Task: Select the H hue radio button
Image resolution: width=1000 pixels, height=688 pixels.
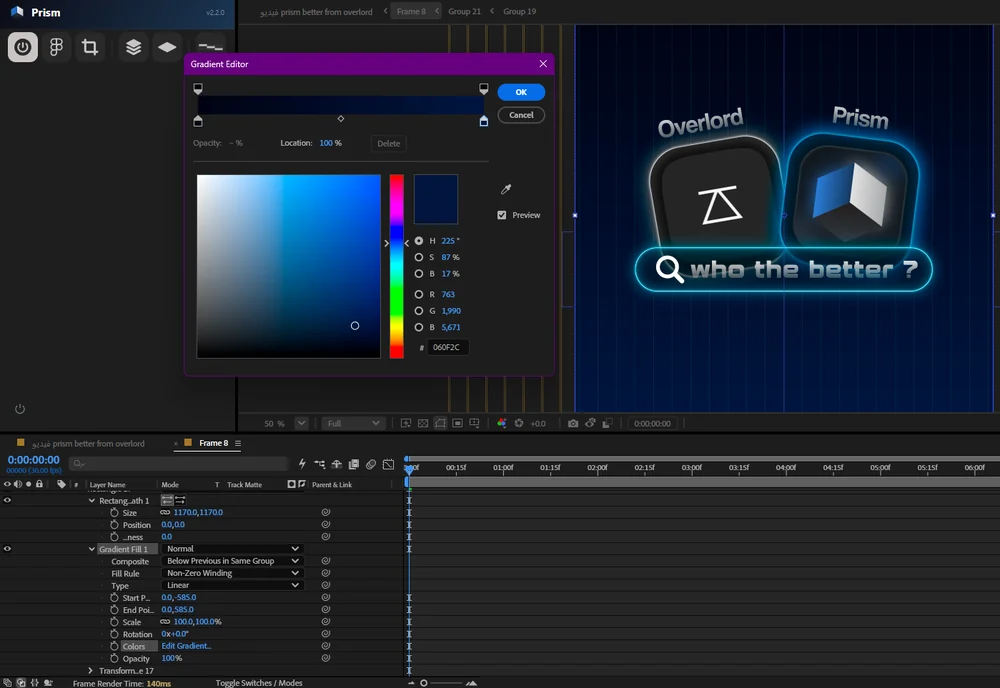Action: coord(418,241)
